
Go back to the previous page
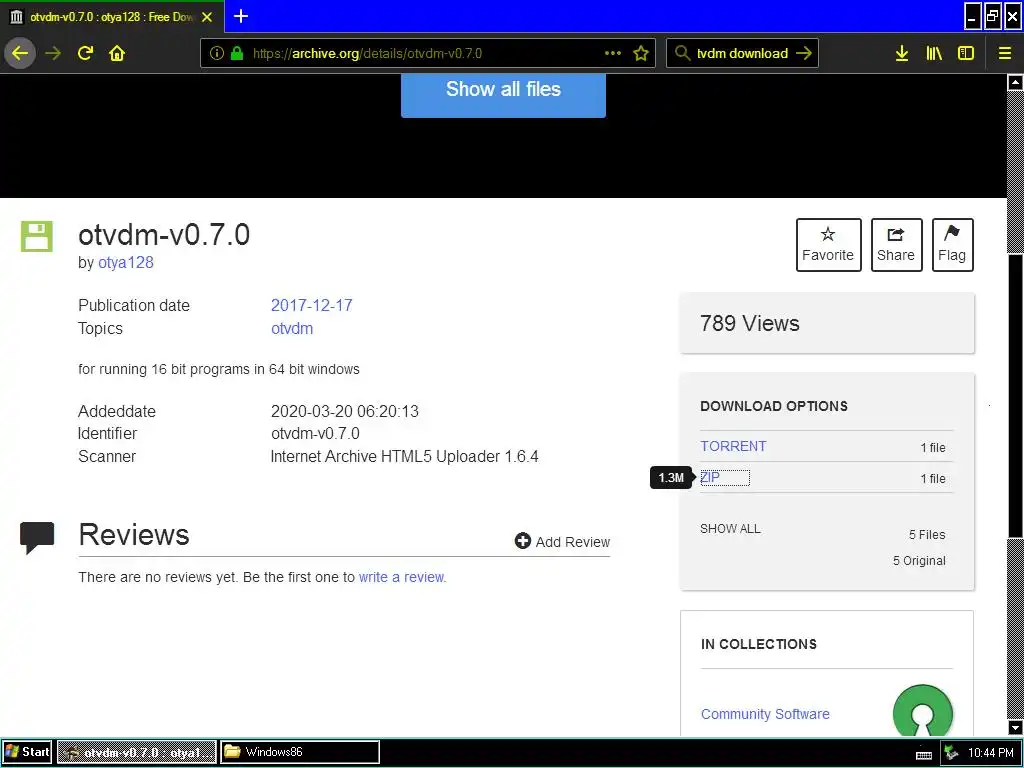coord(20,53)
